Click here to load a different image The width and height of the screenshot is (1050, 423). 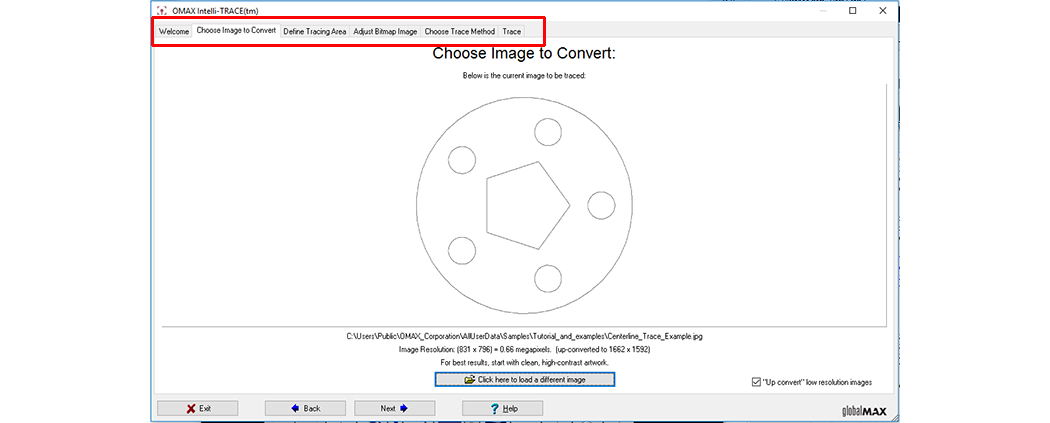pyautogui.click(x=524, y=380)
